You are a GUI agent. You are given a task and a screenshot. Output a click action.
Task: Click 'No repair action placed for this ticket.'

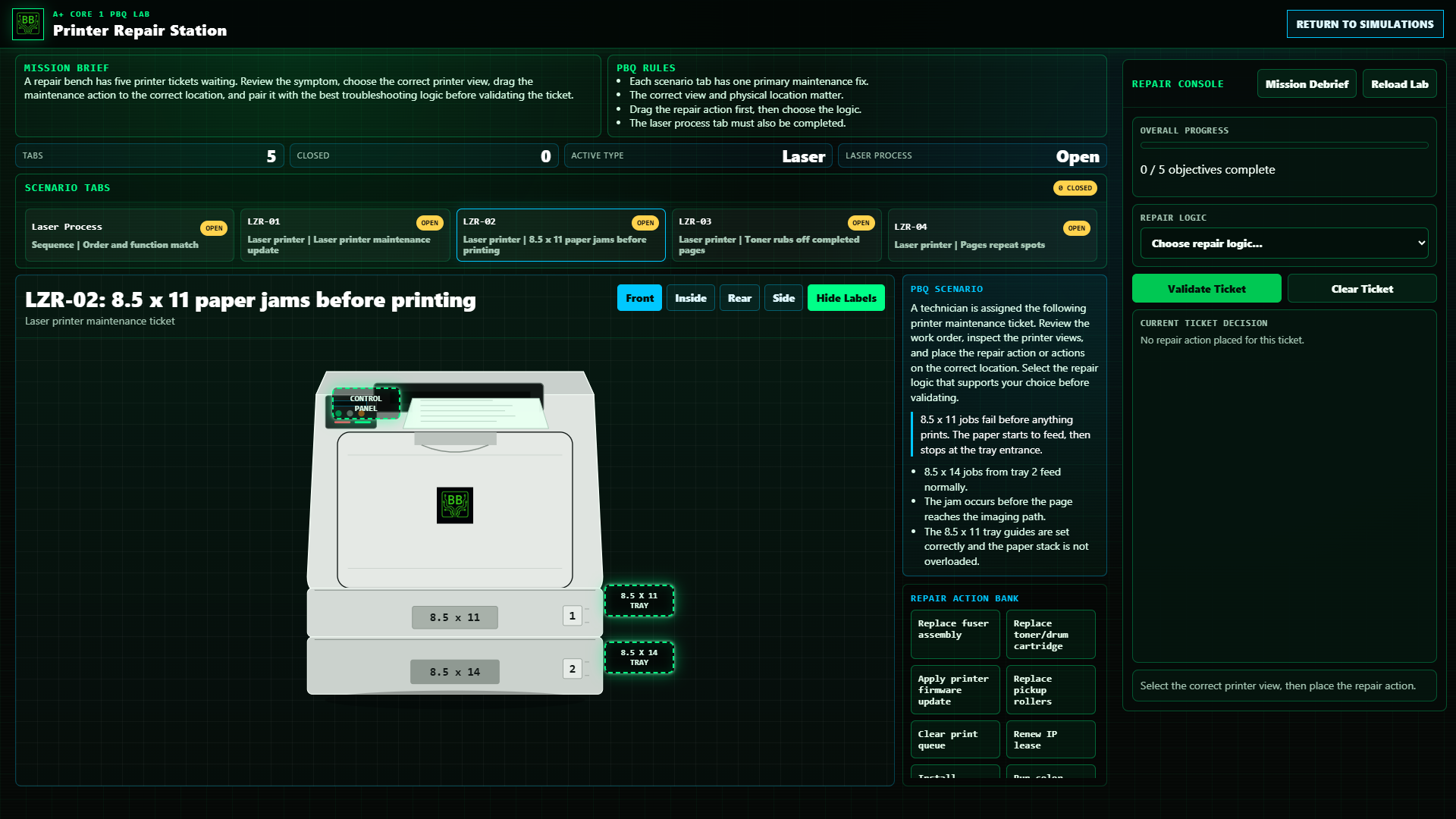(x=1222, y=340)
